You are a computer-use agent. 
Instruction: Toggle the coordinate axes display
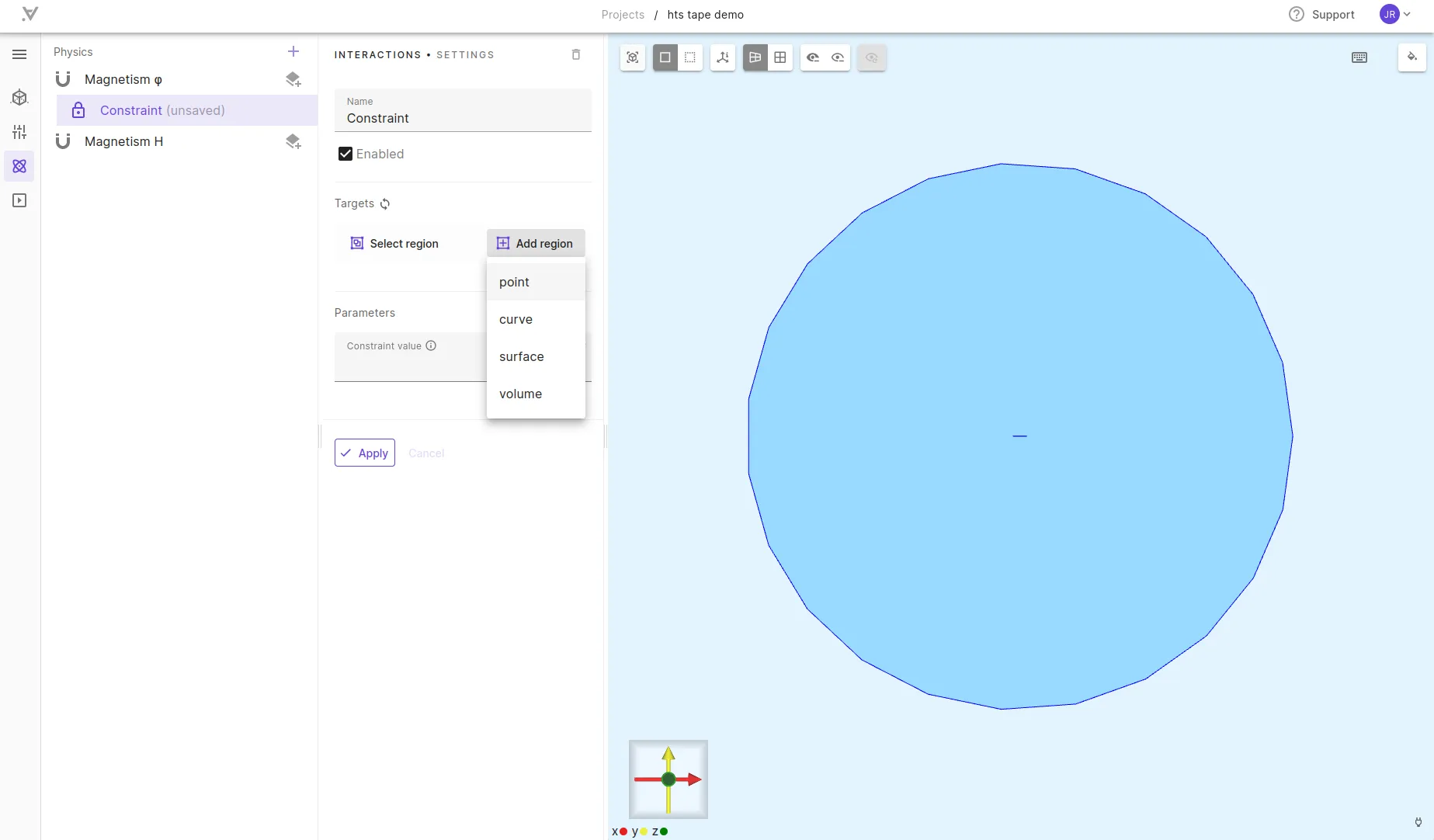click(723, 57)
